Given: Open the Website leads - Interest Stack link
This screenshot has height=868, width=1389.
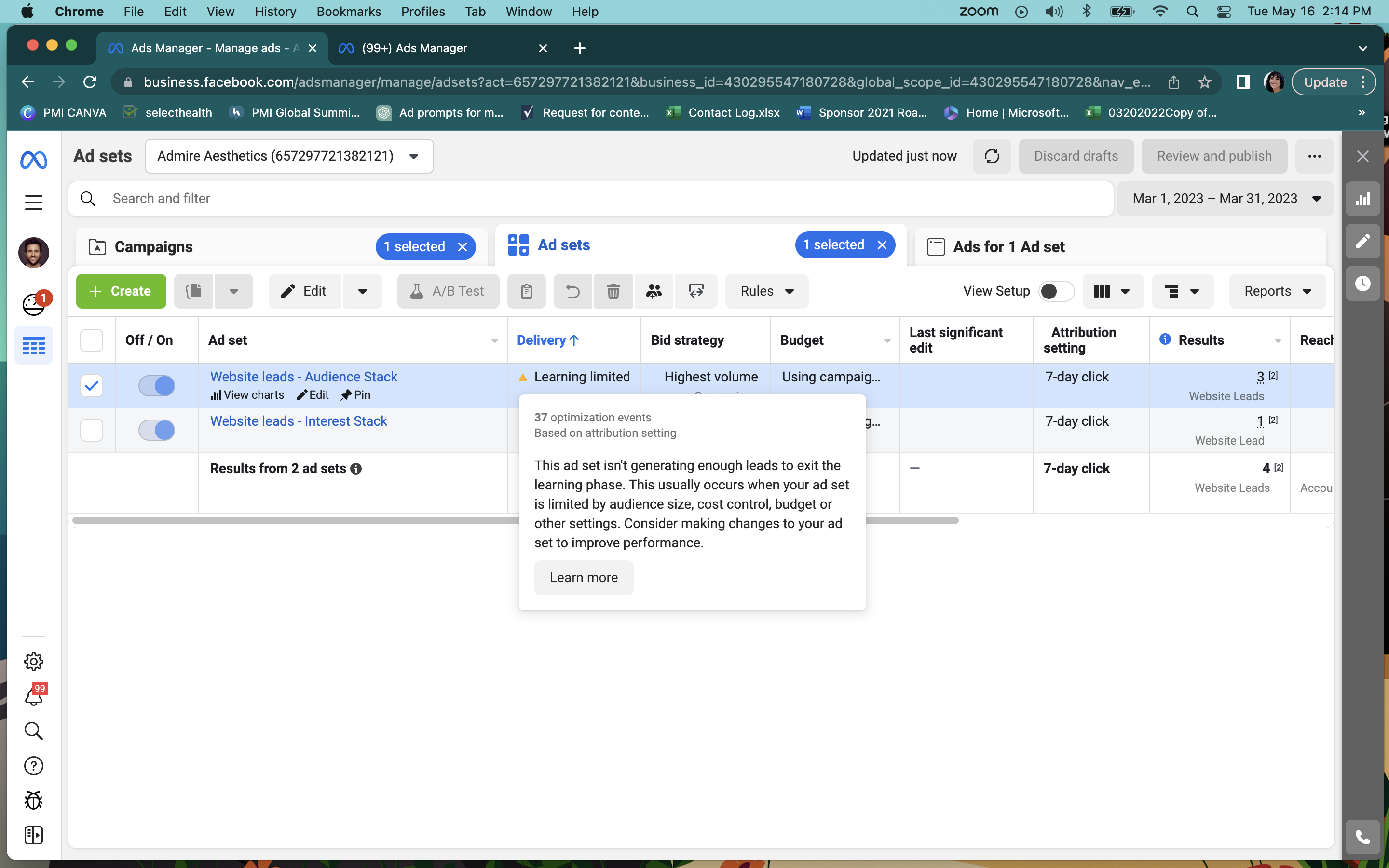Looking at the screenshot, I should [x=299, y=421].
